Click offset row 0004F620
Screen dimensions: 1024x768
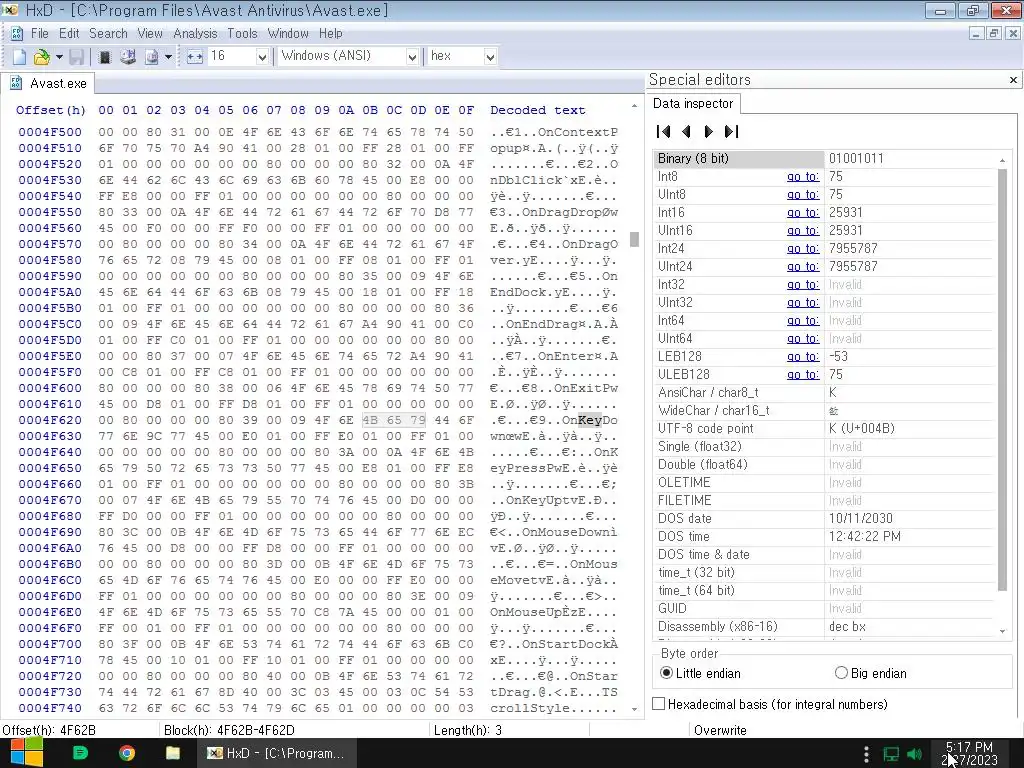(50, 420)
